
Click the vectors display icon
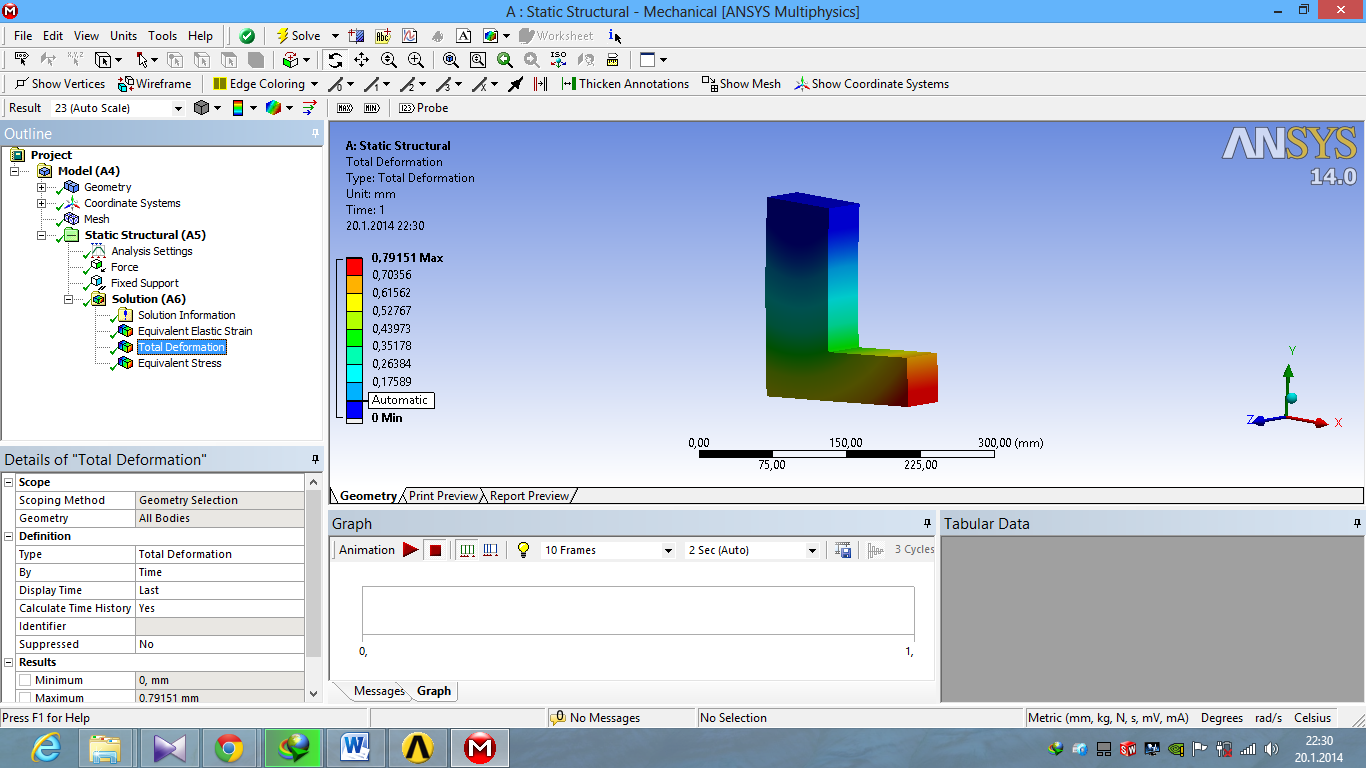309,108
